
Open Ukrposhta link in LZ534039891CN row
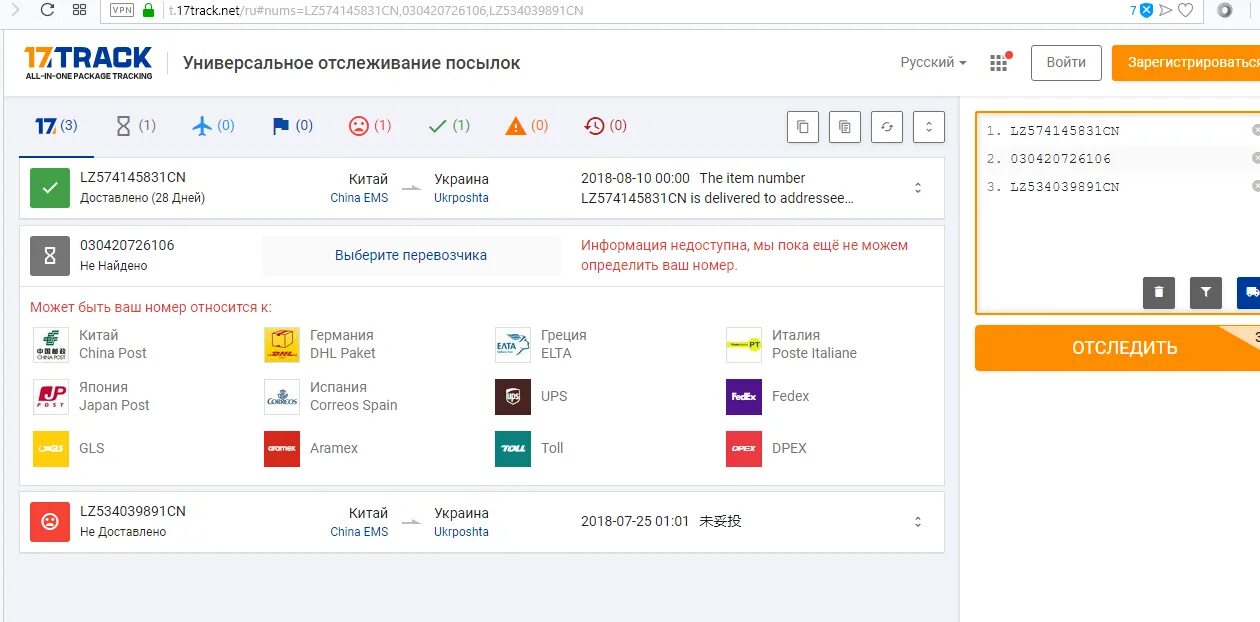coord(461,532)
